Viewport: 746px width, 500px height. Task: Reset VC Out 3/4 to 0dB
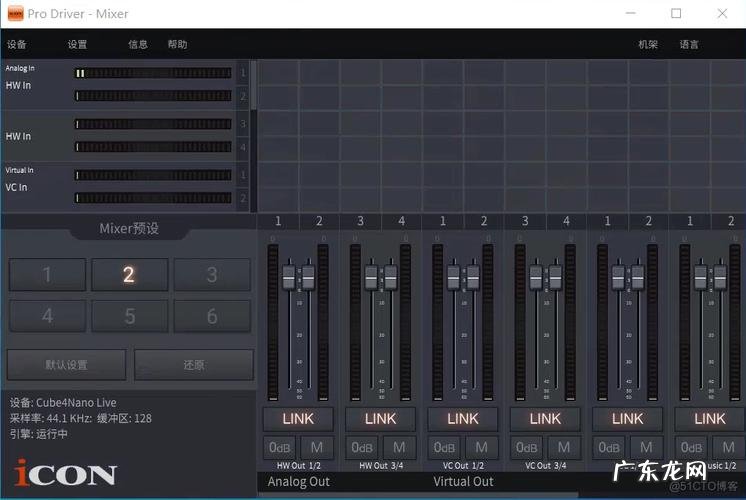click(x=527, y=448)
